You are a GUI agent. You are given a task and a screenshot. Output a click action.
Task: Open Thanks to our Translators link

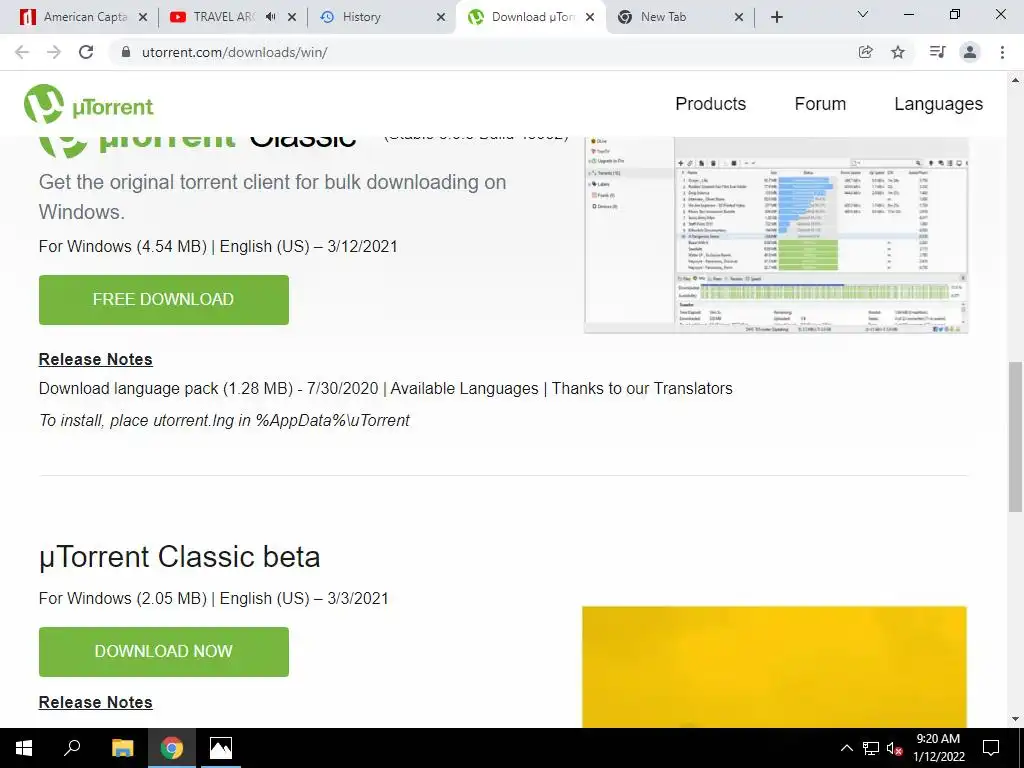coord(642,389)
